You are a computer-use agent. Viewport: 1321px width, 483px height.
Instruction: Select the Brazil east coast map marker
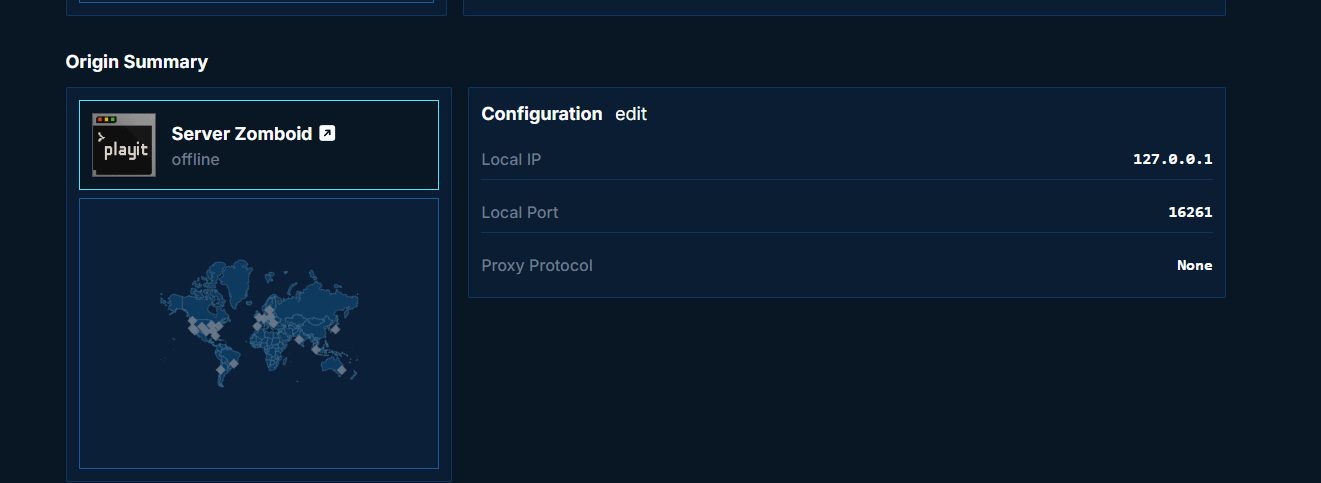coord(234,363)
